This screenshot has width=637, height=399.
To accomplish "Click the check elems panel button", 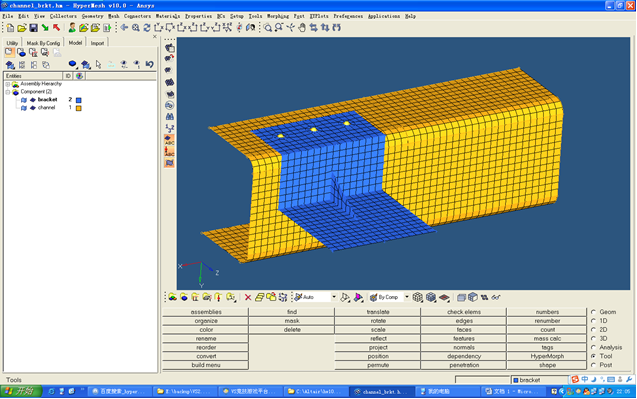I will [464, 312].
